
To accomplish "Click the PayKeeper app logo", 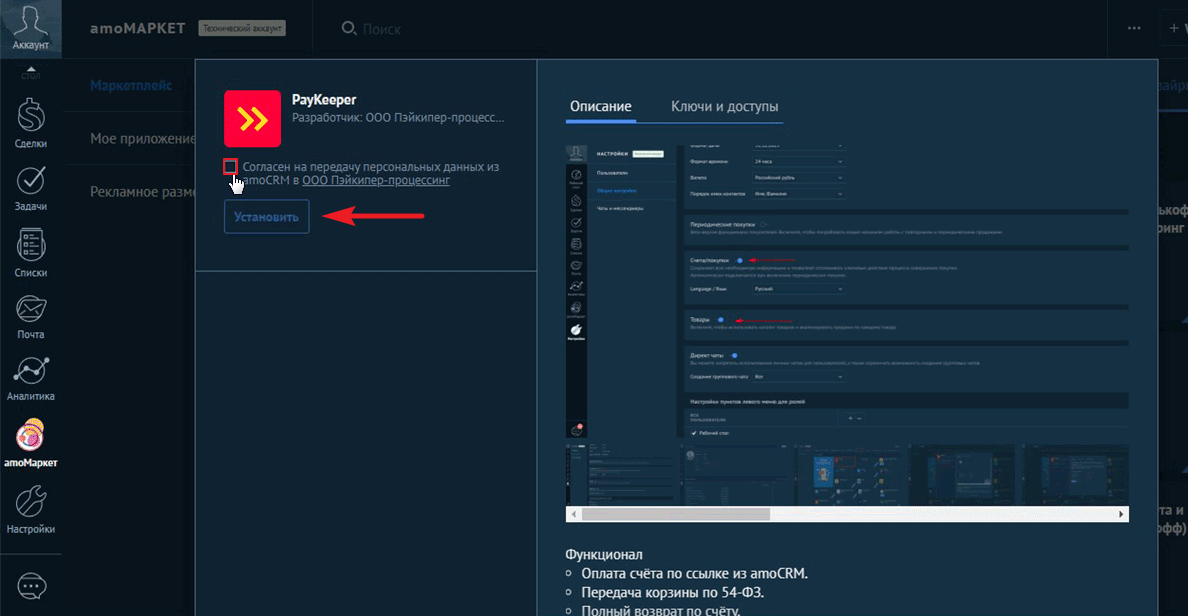I will (252, 119).
